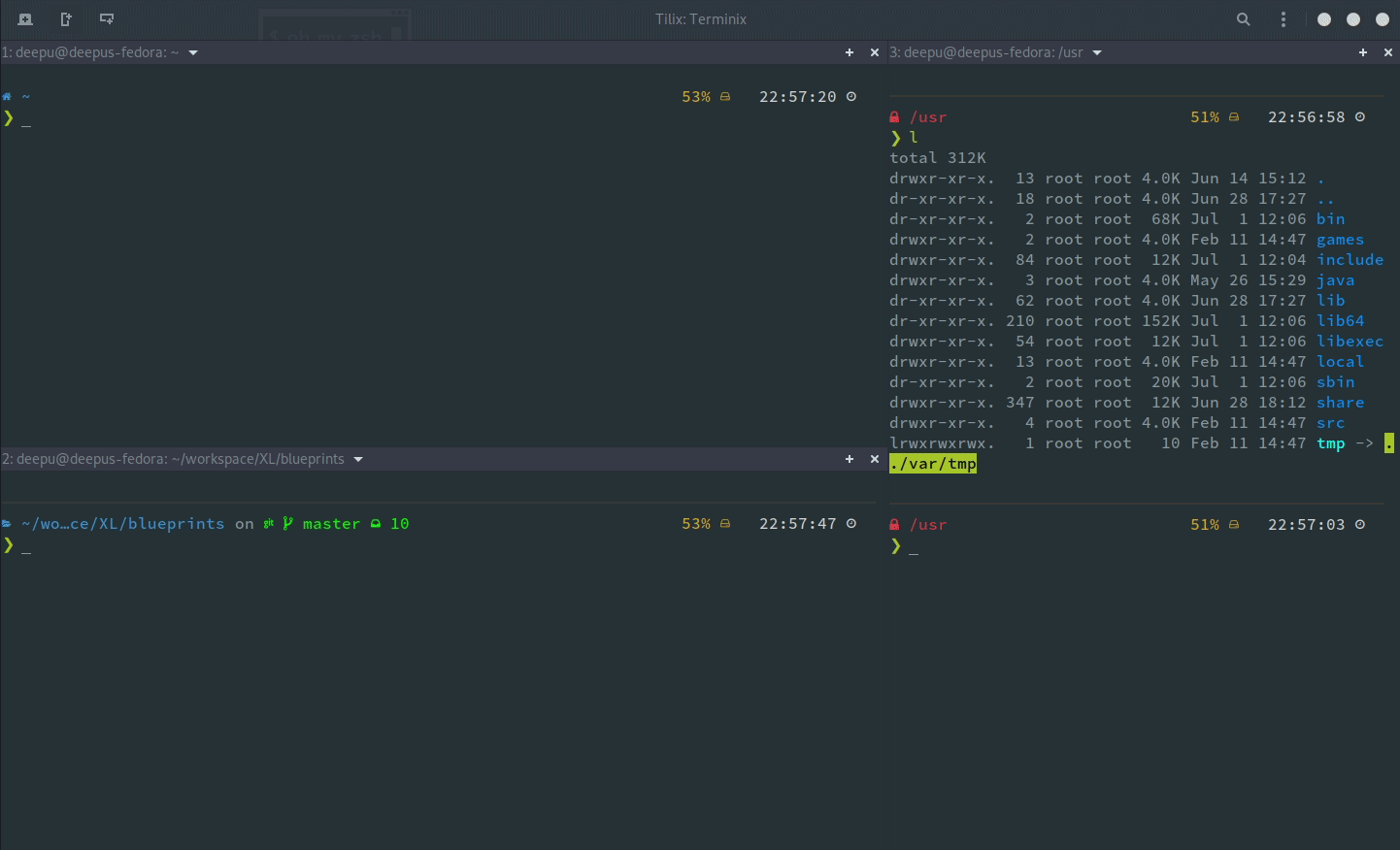Viewport: 1400px width, 850px height.
Task: Click the git branch icon before master
Action: click(287, 523)
